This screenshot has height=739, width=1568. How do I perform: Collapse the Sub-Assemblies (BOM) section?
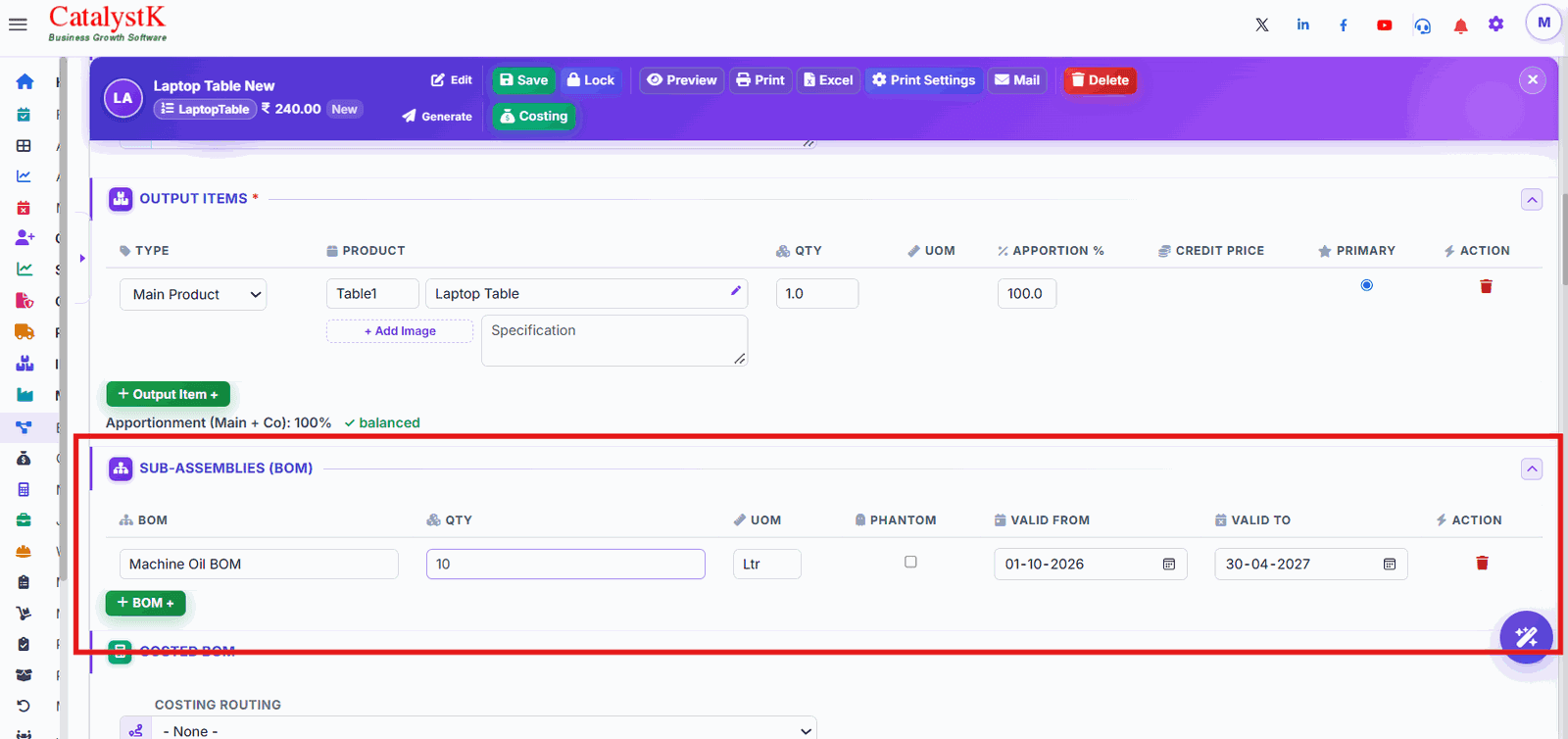coord(1532,469)
